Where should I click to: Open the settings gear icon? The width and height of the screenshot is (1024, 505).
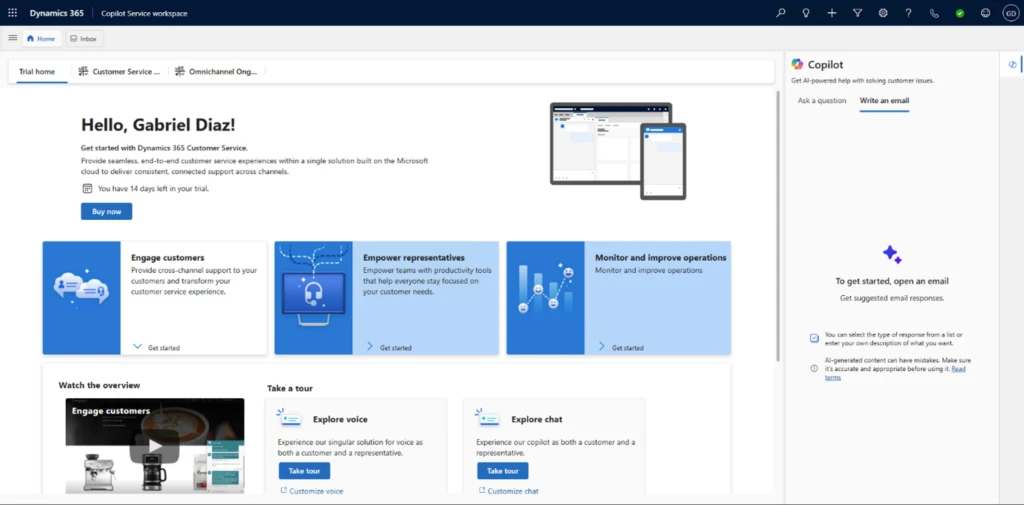click(x=883, y=13)
